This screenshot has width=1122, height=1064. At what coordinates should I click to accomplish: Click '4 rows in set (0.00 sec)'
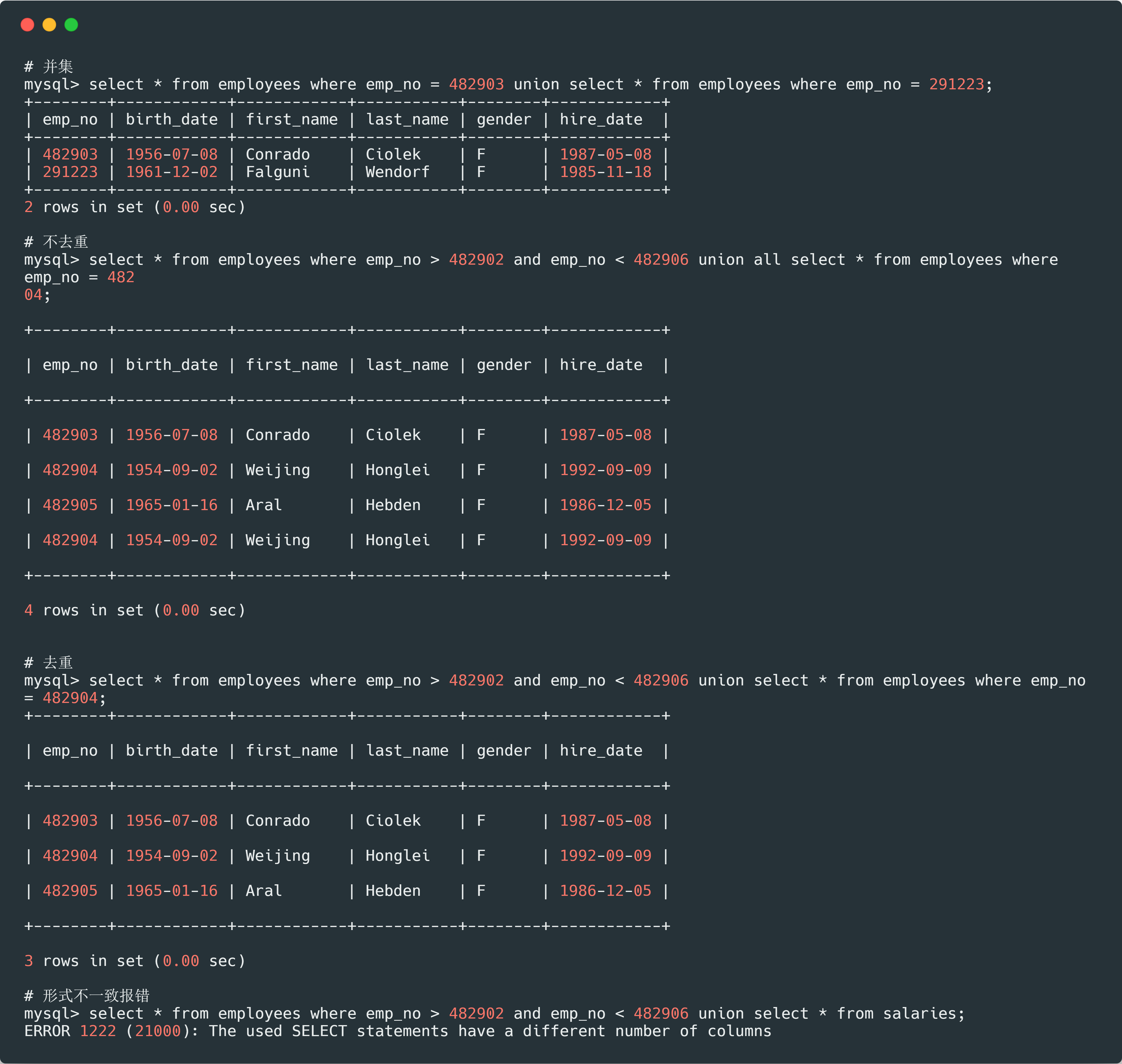(135, 610)
